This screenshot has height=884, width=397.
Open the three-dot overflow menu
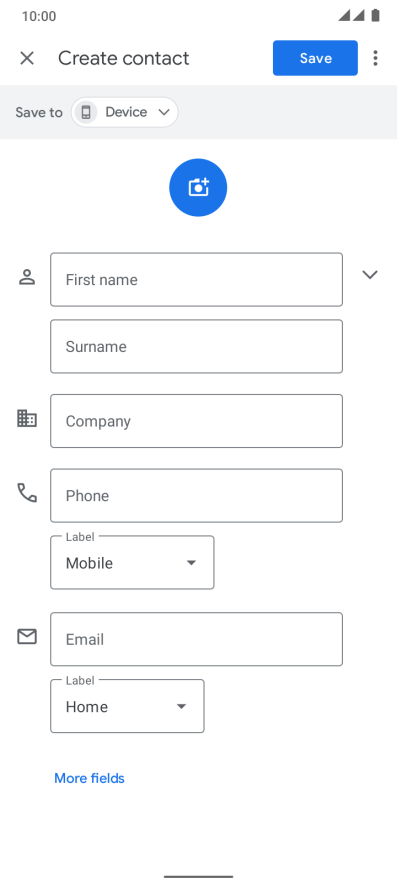pos(376,58)
